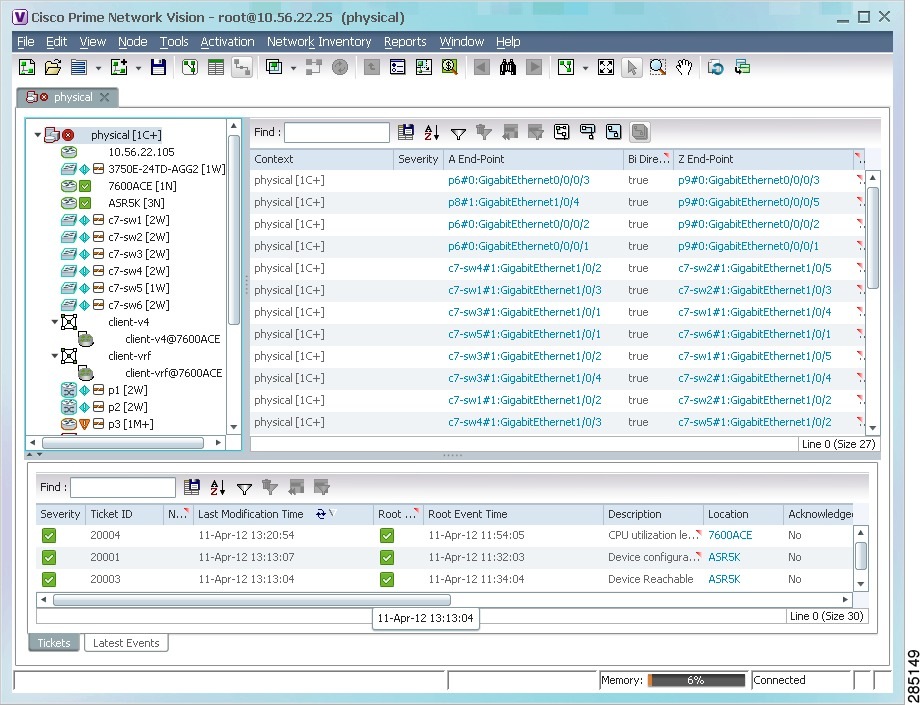Click the binoculars Find icon in the toolbar
The width and height of the screenshot is (923, 705).
click(x=508, y=67)
